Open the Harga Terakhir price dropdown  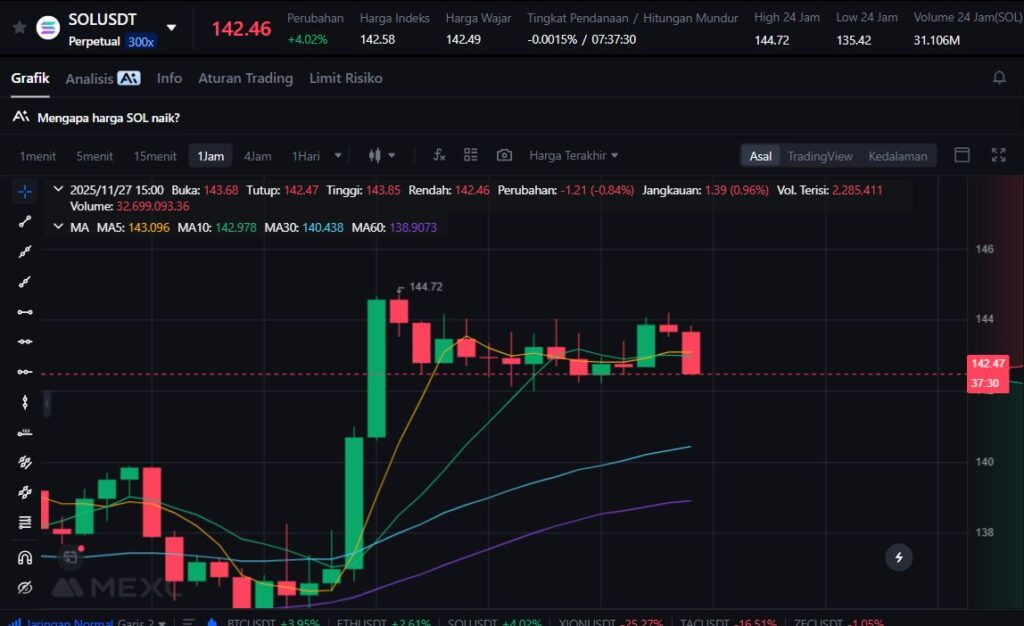coord(573,155)
